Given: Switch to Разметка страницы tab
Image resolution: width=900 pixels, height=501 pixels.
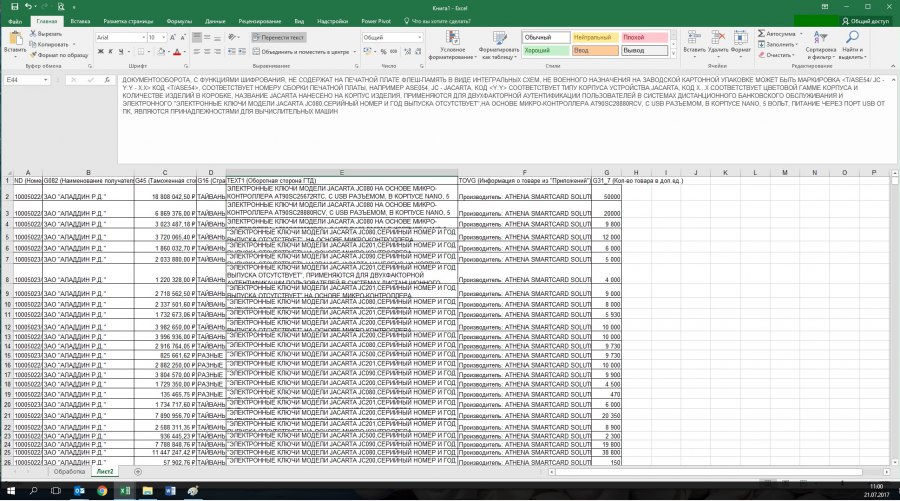Looking at the screenshot, I should coord(128,21).
